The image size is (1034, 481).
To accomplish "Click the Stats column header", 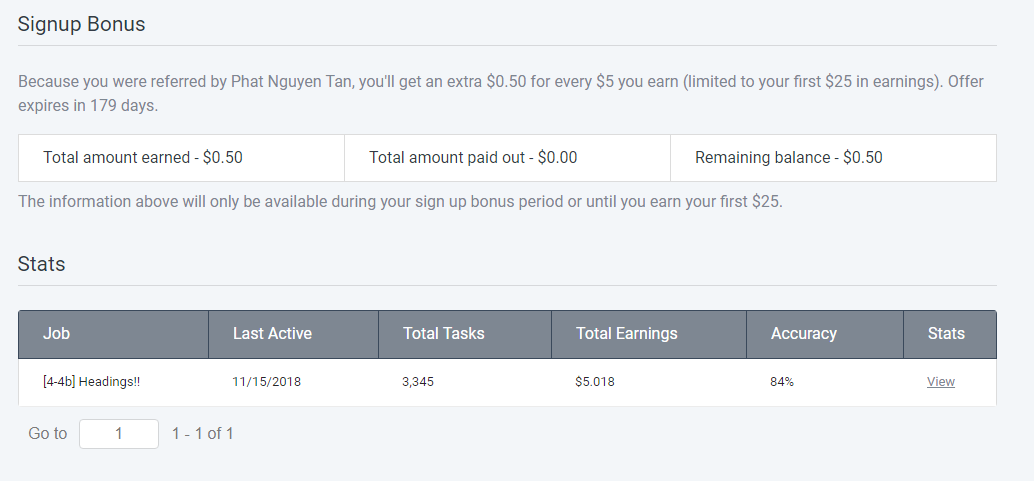I will coord(946,334).
